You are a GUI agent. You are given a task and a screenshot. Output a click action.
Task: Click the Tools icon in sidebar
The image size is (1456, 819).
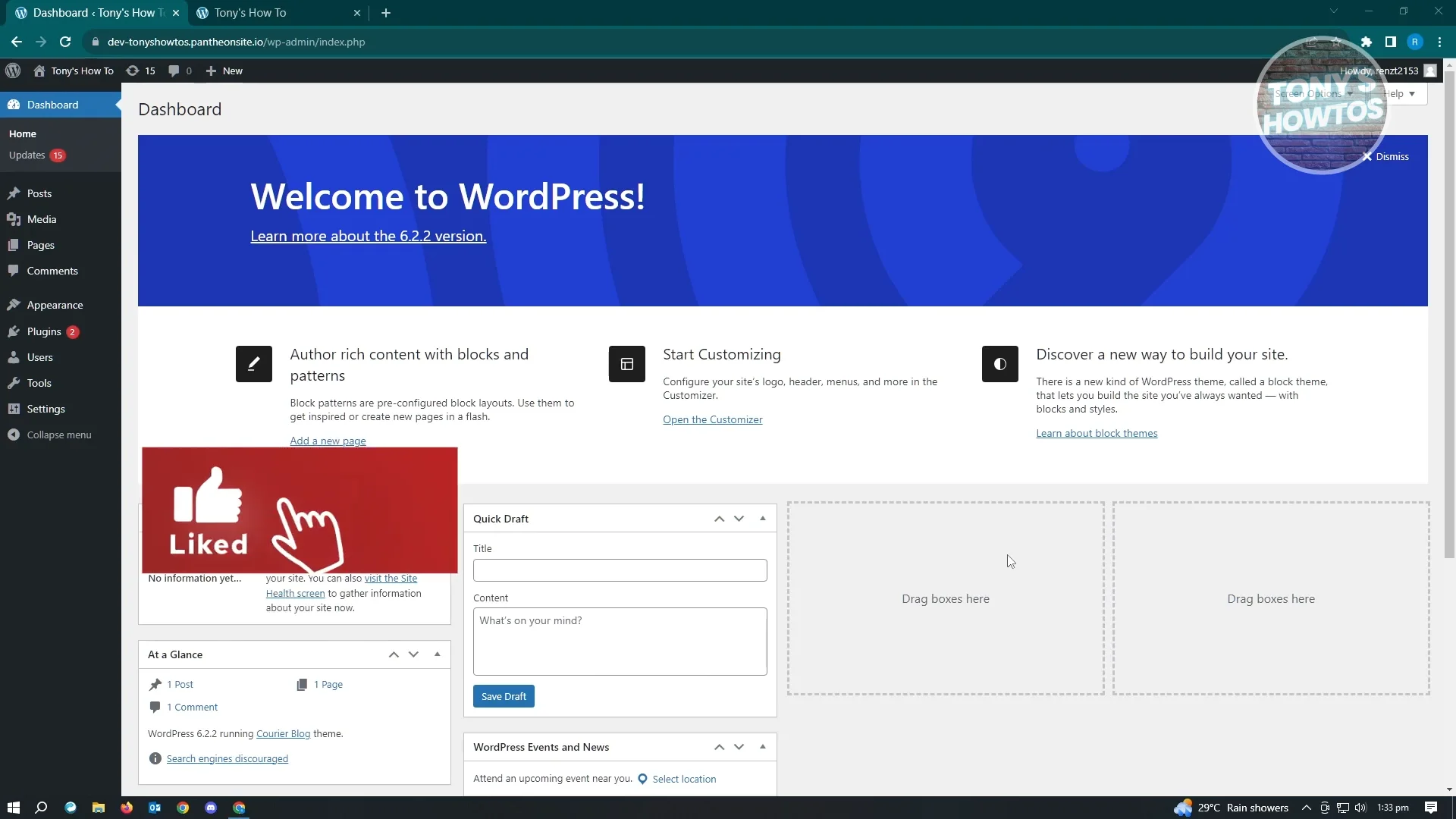(x=14, y=383)
